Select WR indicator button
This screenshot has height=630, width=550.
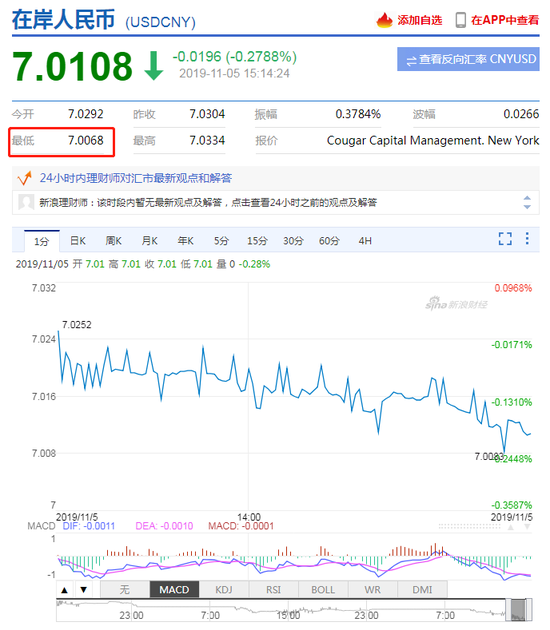click(x=372, y=589)
